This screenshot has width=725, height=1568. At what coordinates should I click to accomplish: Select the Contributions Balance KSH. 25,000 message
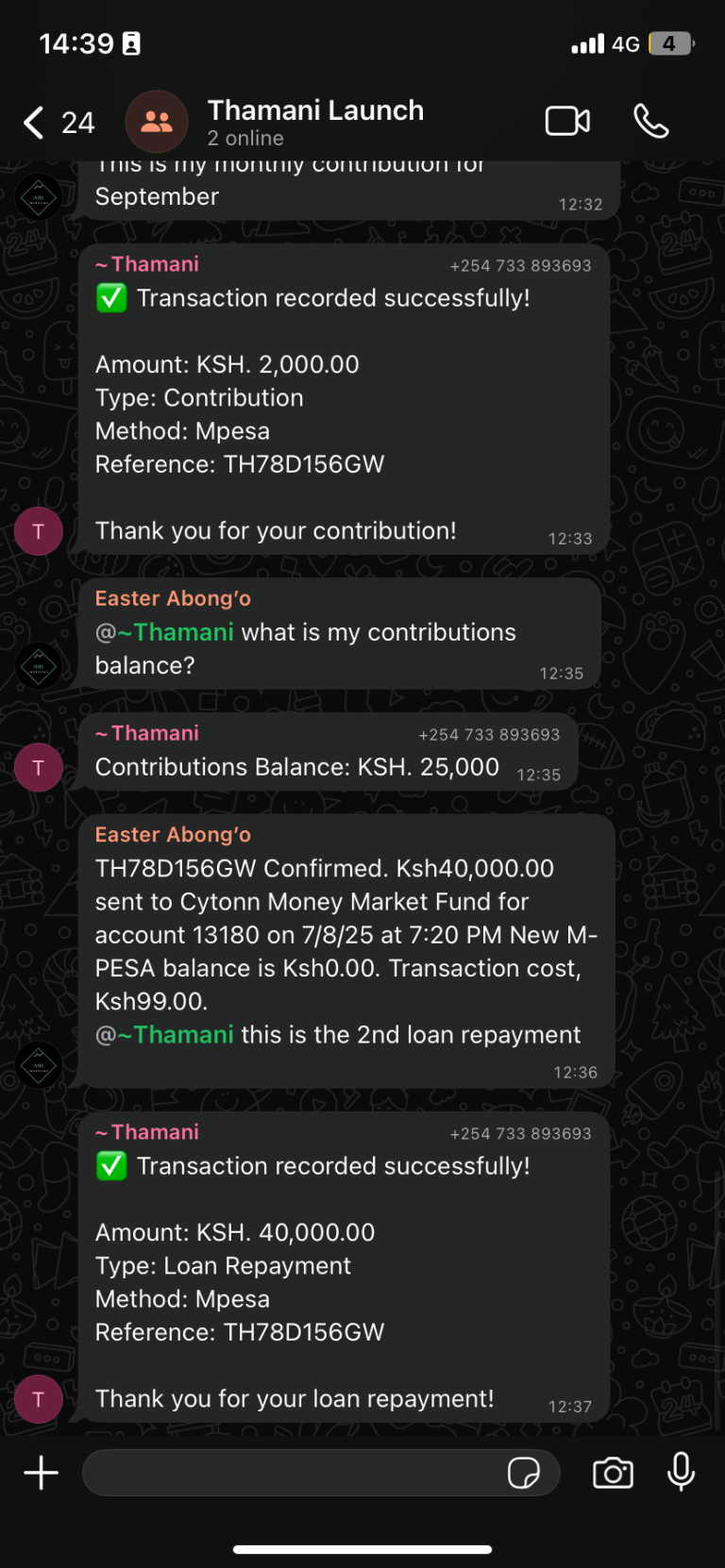[x=297, y=767]
